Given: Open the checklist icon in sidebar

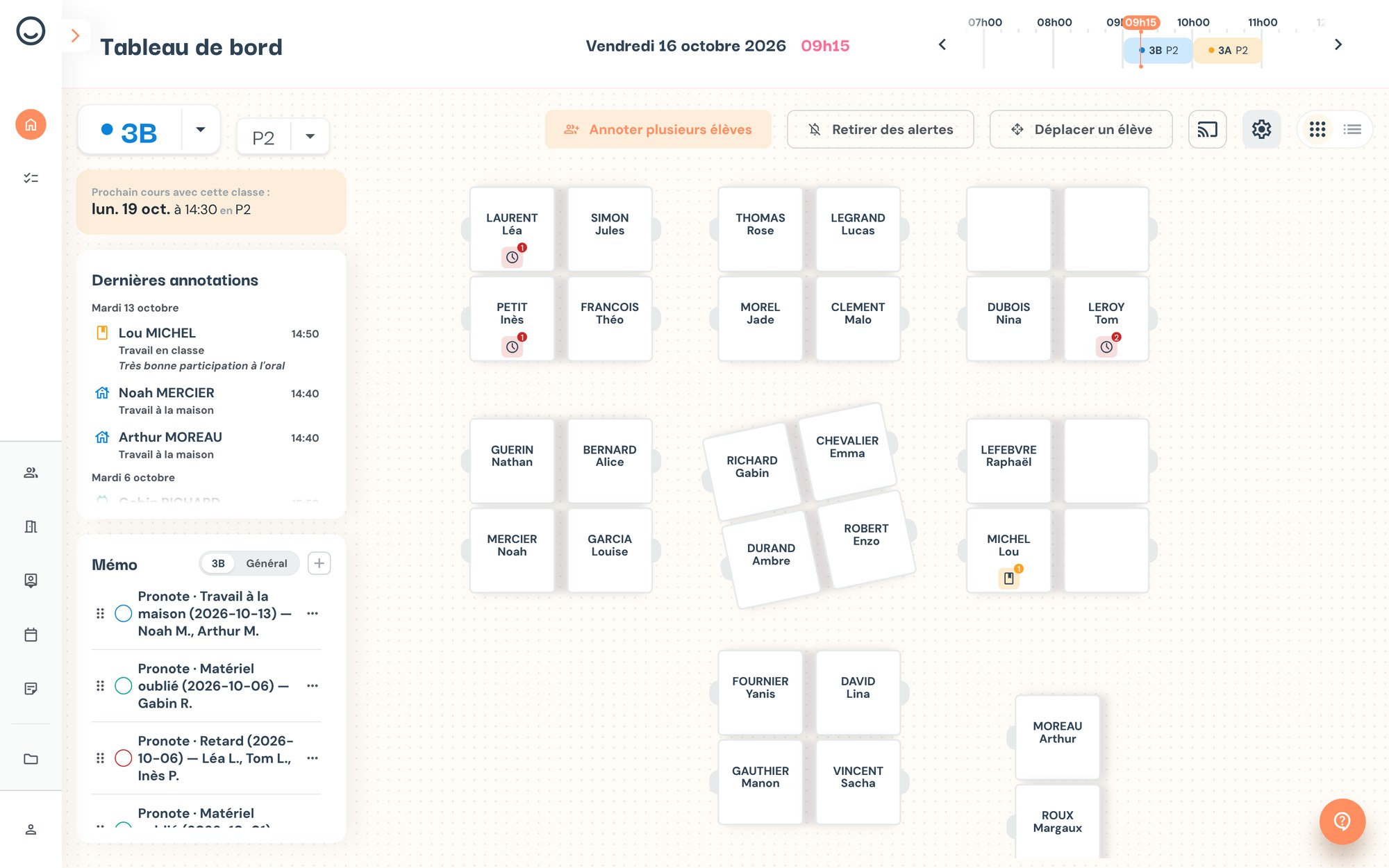Looking at the screenshot, I should pyautogui.click(x=31, y=178).
